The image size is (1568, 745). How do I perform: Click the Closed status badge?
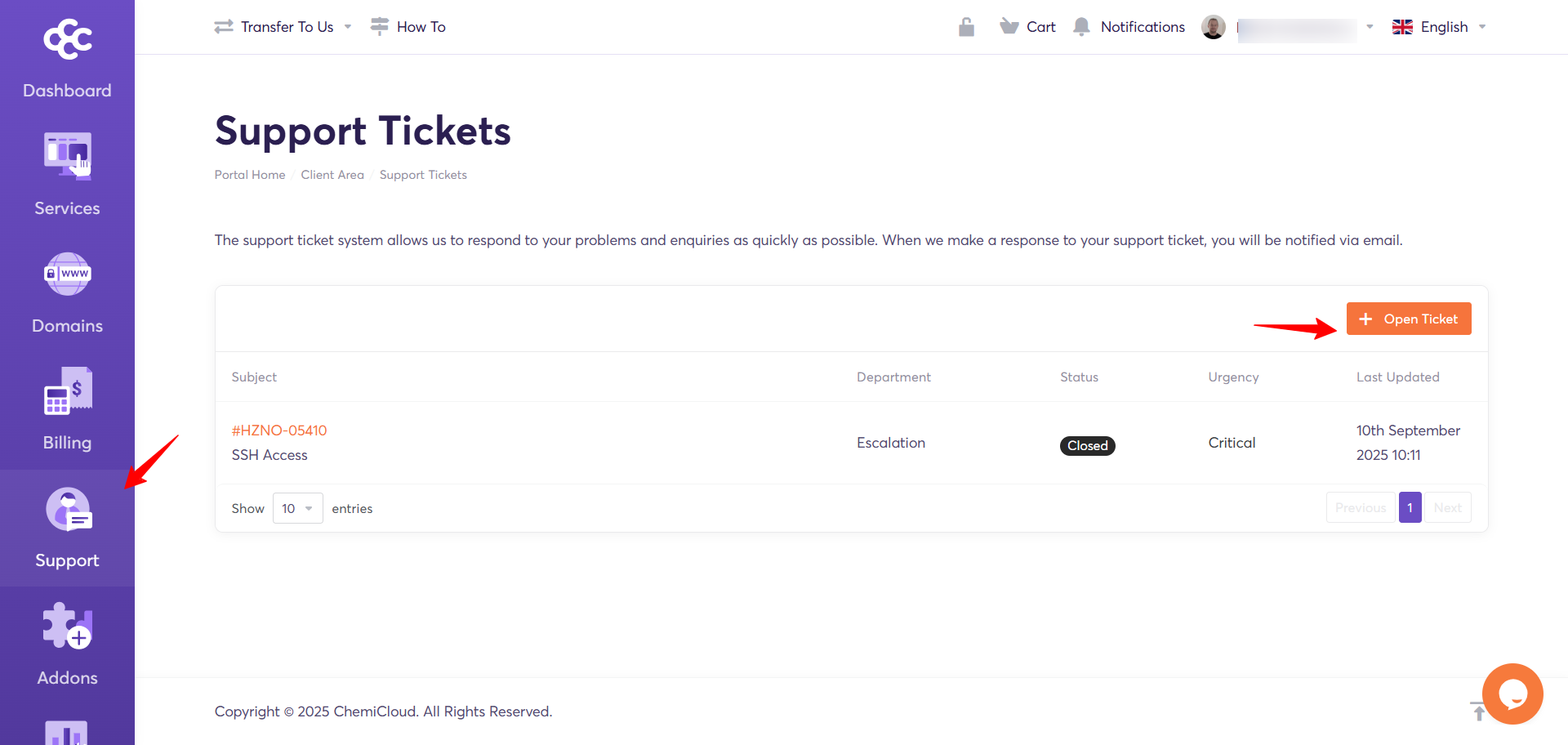(x=1088, y=445)
